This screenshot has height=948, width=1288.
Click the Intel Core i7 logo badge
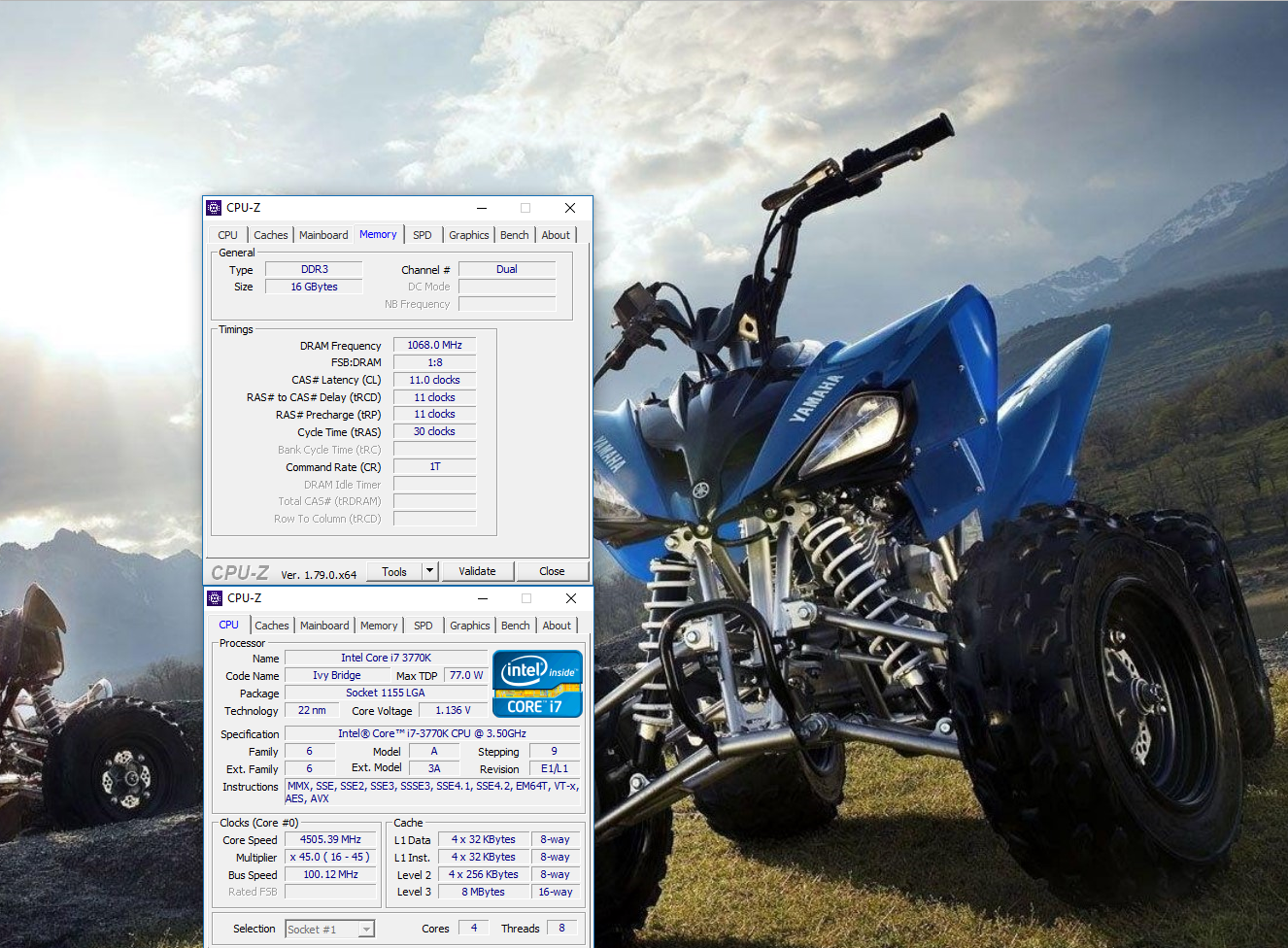pos(537,684)
